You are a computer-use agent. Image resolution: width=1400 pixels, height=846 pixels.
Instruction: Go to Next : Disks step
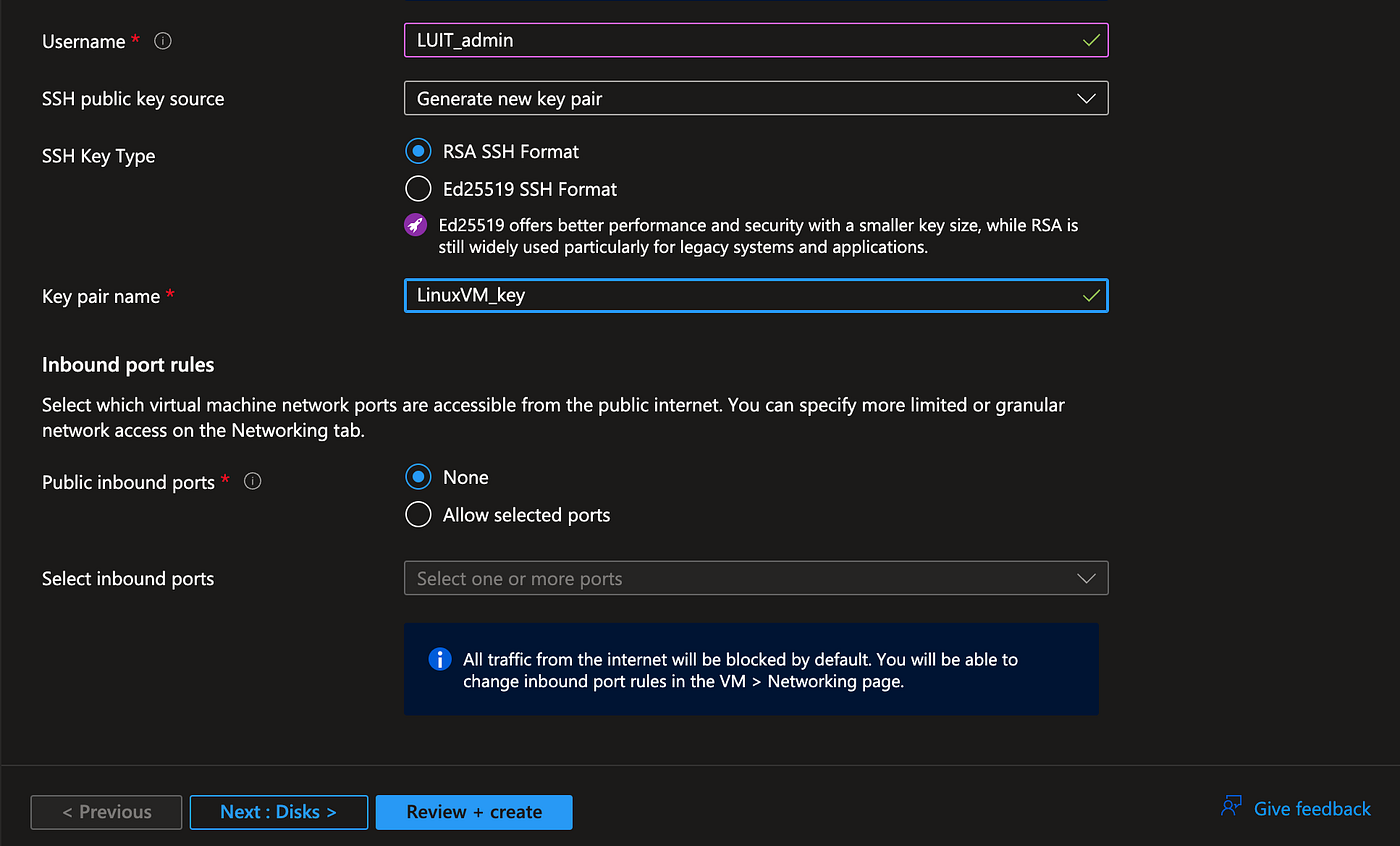coord(279,812)
